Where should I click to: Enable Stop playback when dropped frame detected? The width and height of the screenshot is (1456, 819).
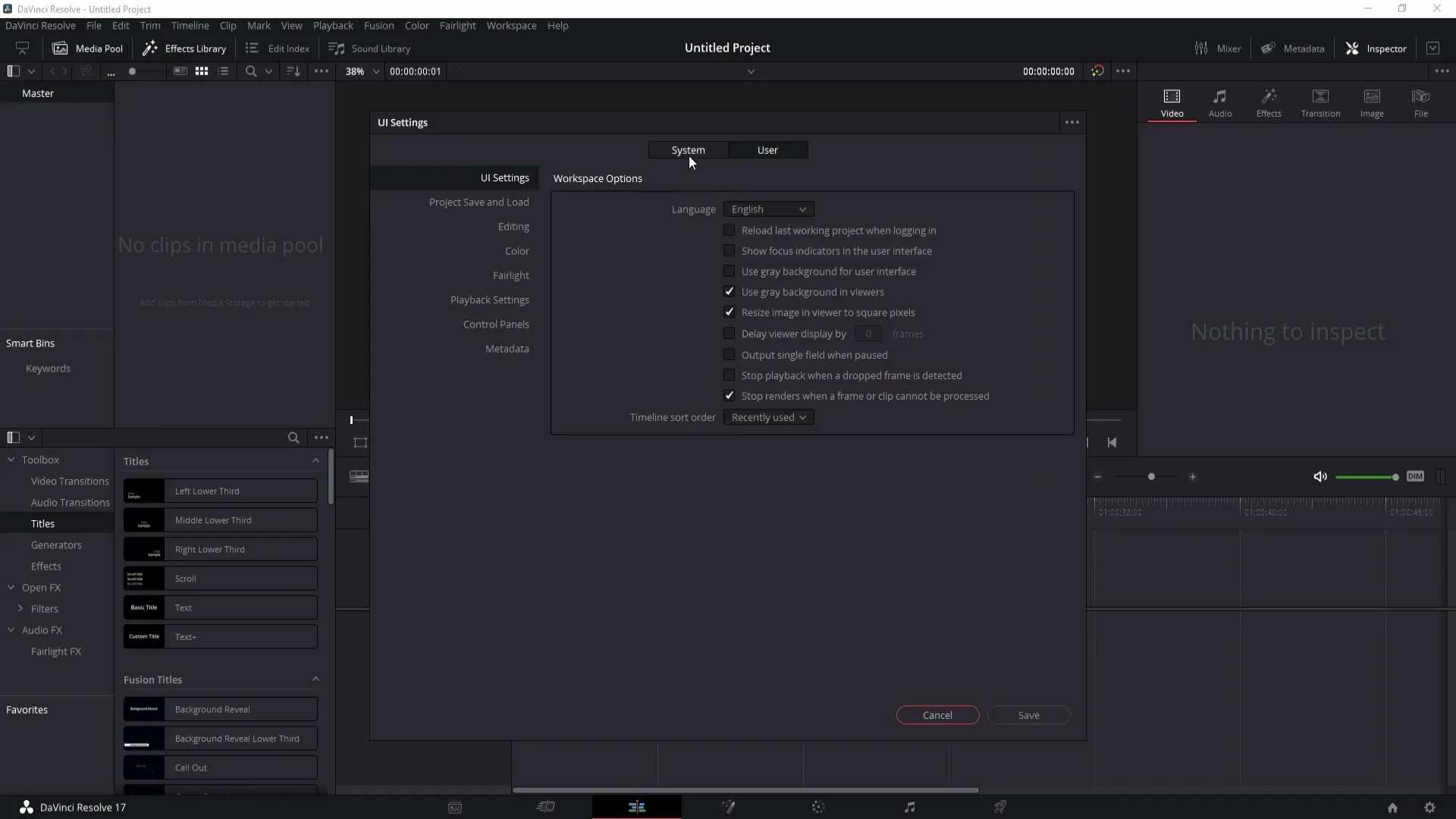coord(729,375)
